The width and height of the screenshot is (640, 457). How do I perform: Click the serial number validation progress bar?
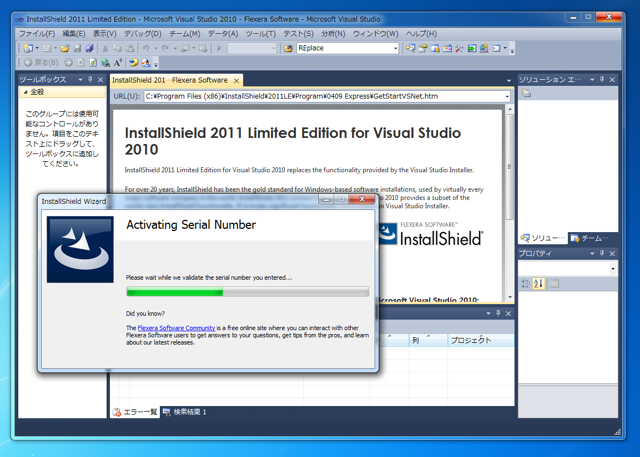point(247,291)
